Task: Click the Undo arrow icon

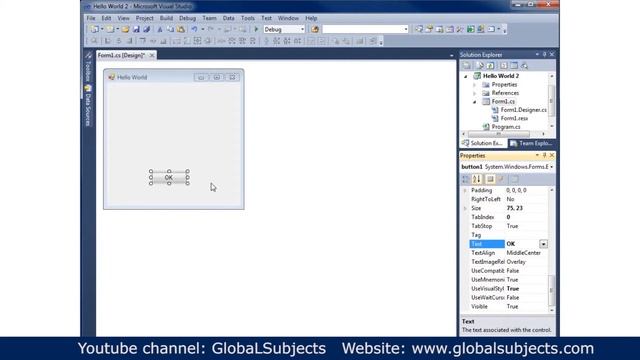Action: pyautogui.click(x=195, y=29)
